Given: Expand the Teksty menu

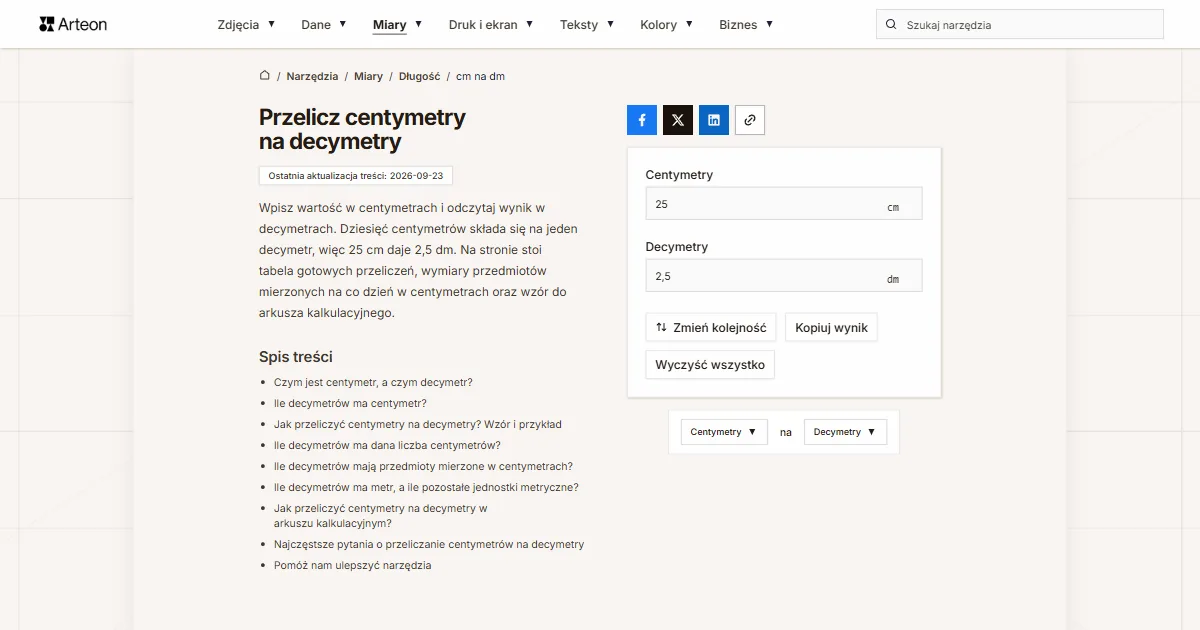Looking at the screenshot, I should [587, 24].
